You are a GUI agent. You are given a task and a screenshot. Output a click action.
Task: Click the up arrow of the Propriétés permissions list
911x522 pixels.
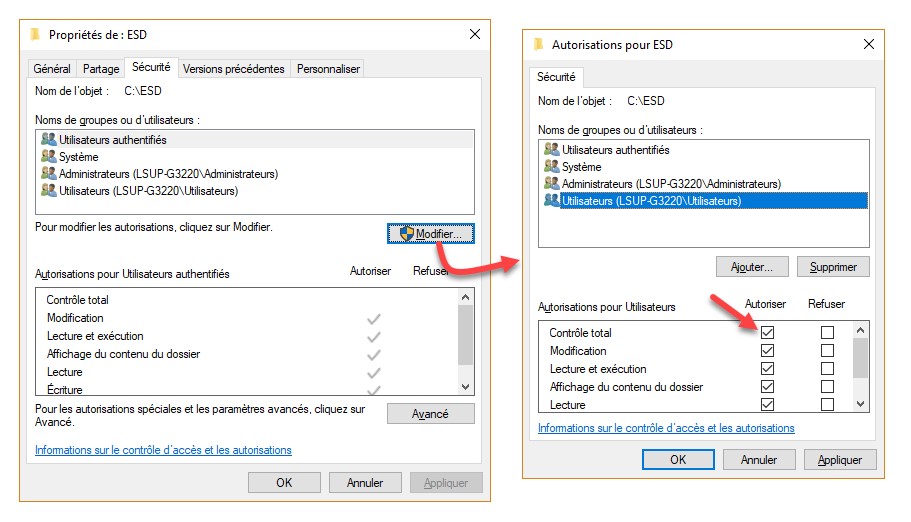click(465, 298)
